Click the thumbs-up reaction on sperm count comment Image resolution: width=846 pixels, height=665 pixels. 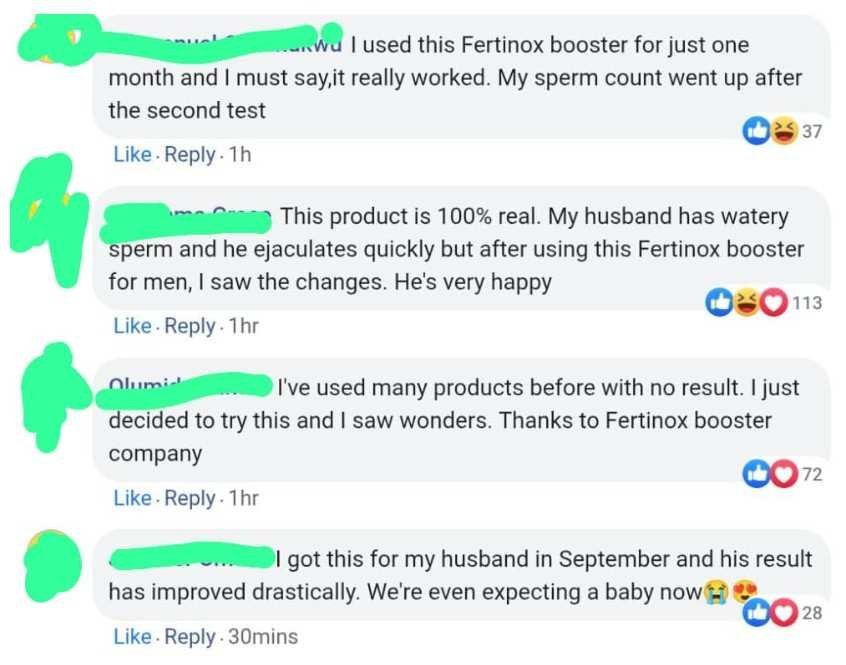point(755,131)
